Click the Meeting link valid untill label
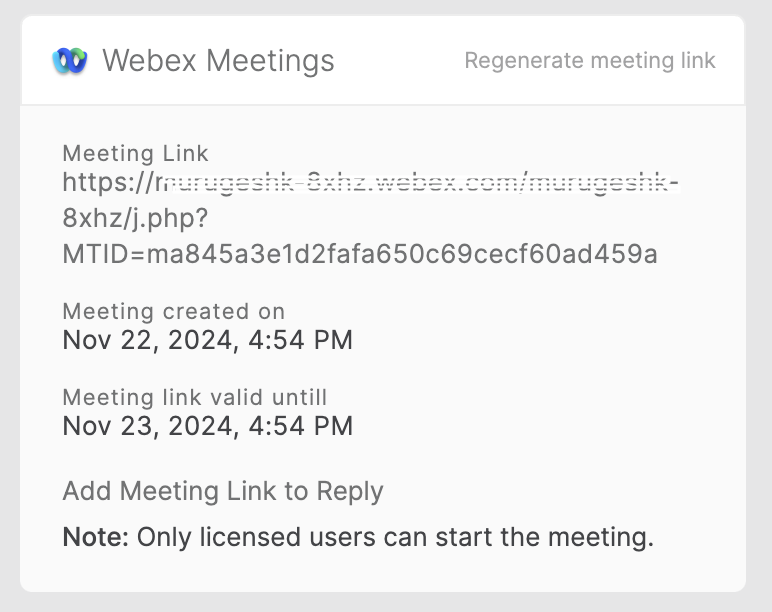772x612 pixels. pyautogui.click(x=194, y=397)
